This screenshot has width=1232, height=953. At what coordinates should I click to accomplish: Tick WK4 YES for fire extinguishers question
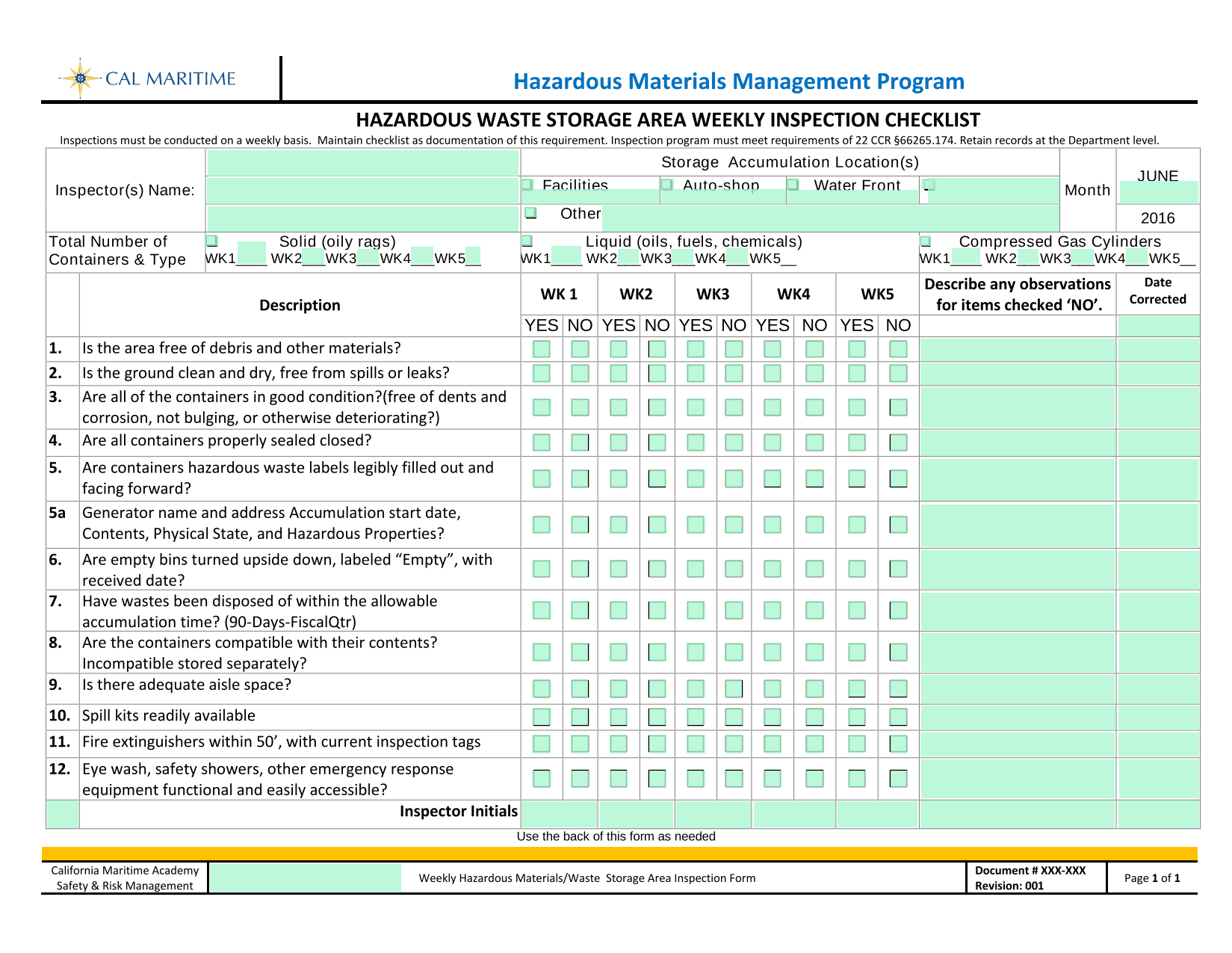pyautogui.click(x=773, y=744)
